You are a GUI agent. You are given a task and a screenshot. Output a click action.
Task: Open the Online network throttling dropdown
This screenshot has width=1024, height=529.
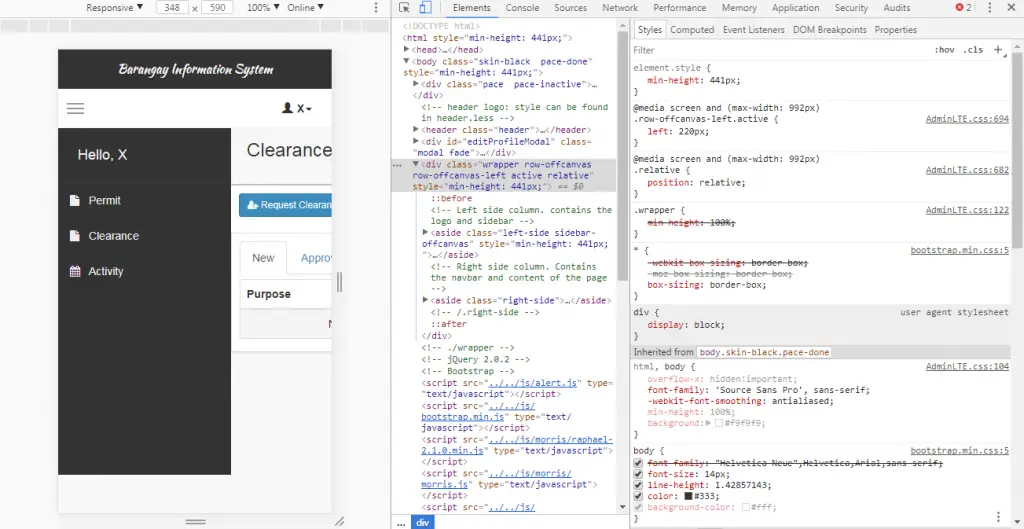305,8
